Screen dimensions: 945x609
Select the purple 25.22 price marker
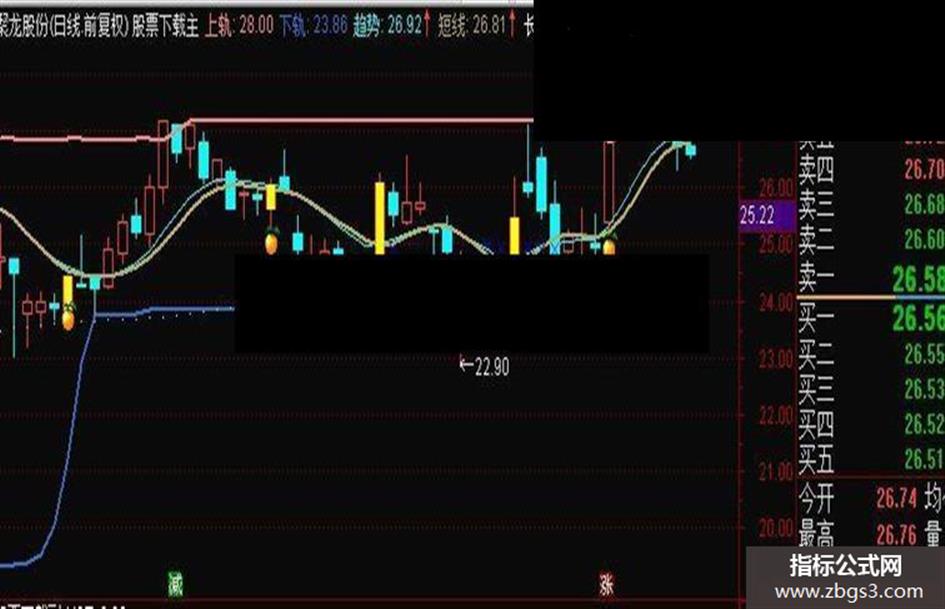pyautogui.click(x=767, y=215)
